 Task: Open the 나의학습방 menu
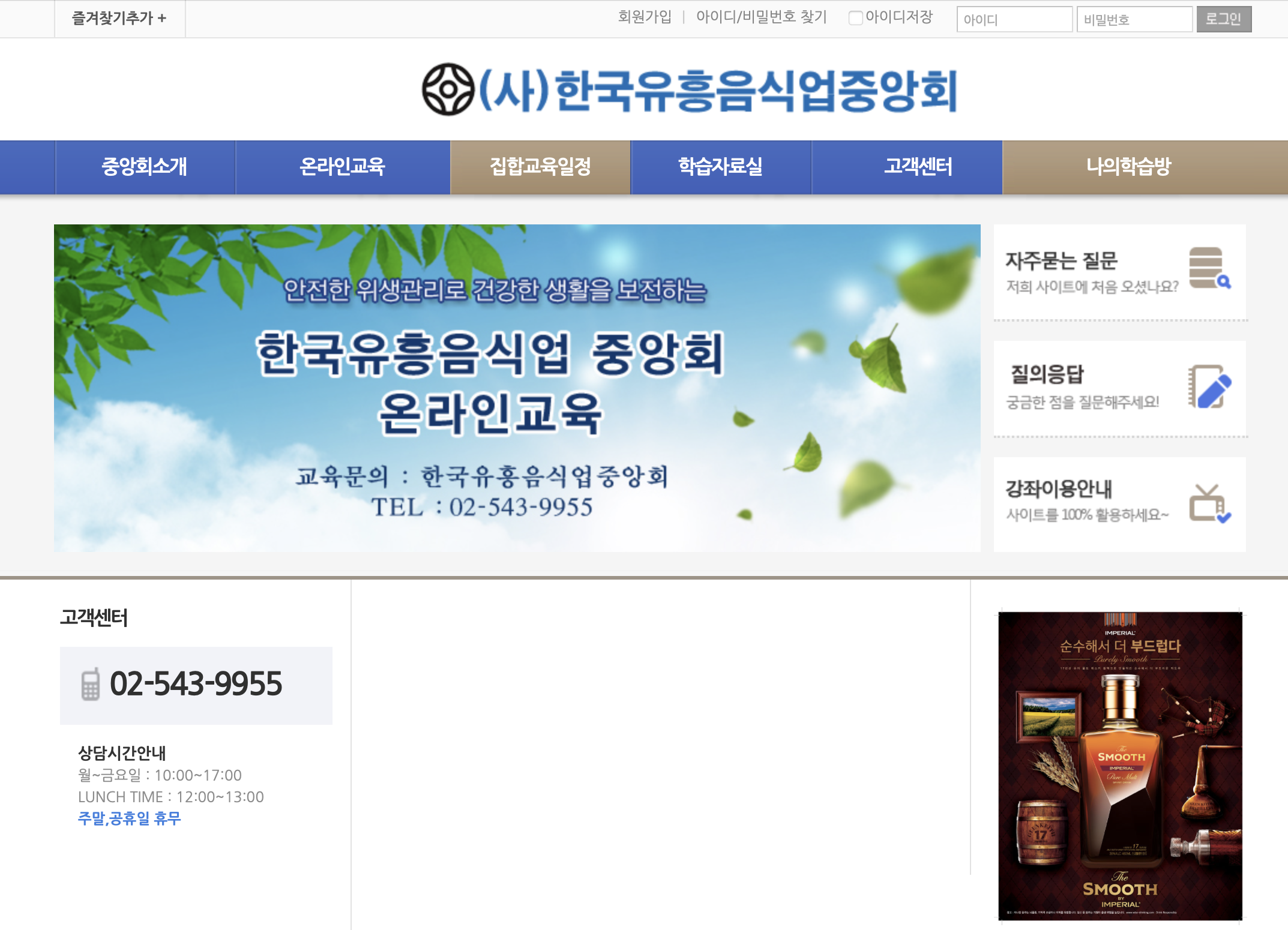(1128, 167)
